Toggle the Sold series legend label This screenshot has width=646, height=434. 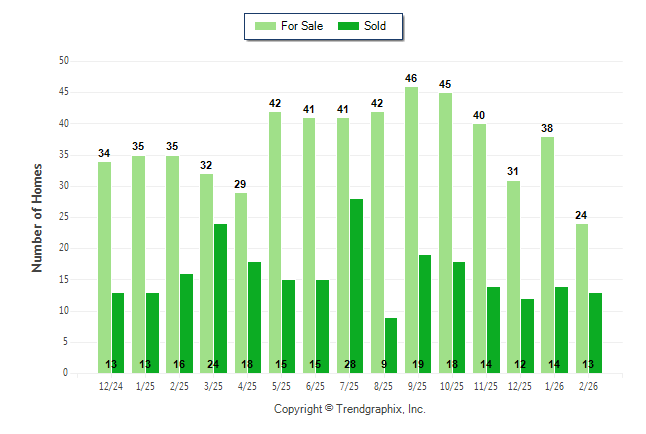(x=374, y=26)
